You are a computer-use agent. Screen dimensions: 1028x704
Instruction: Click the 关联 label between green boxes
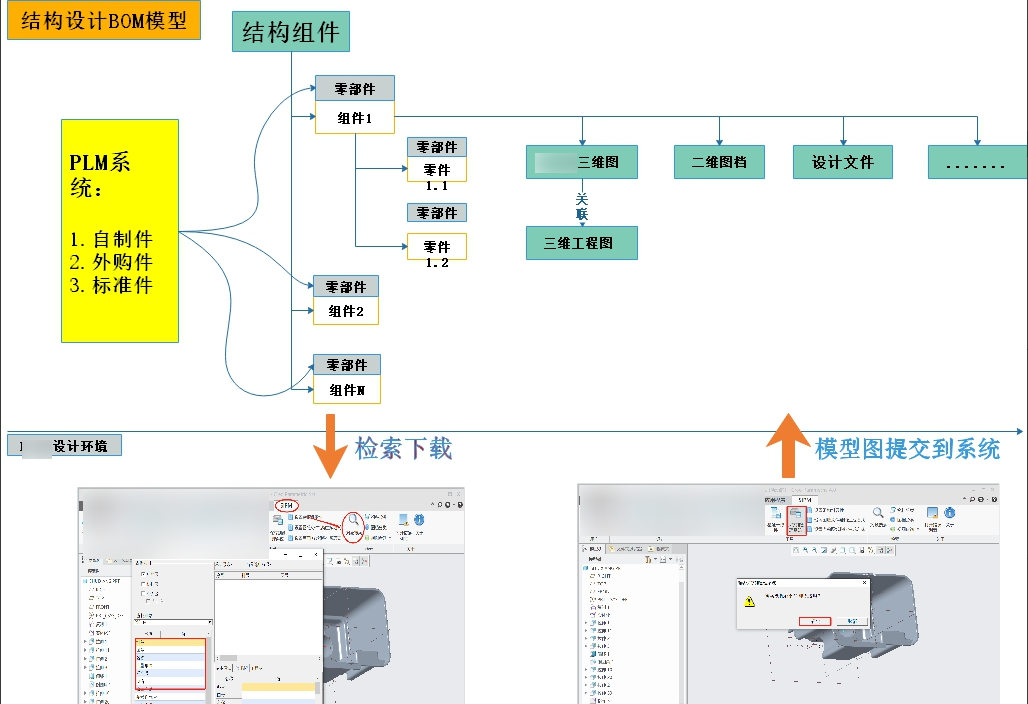[x=582, y=206]
